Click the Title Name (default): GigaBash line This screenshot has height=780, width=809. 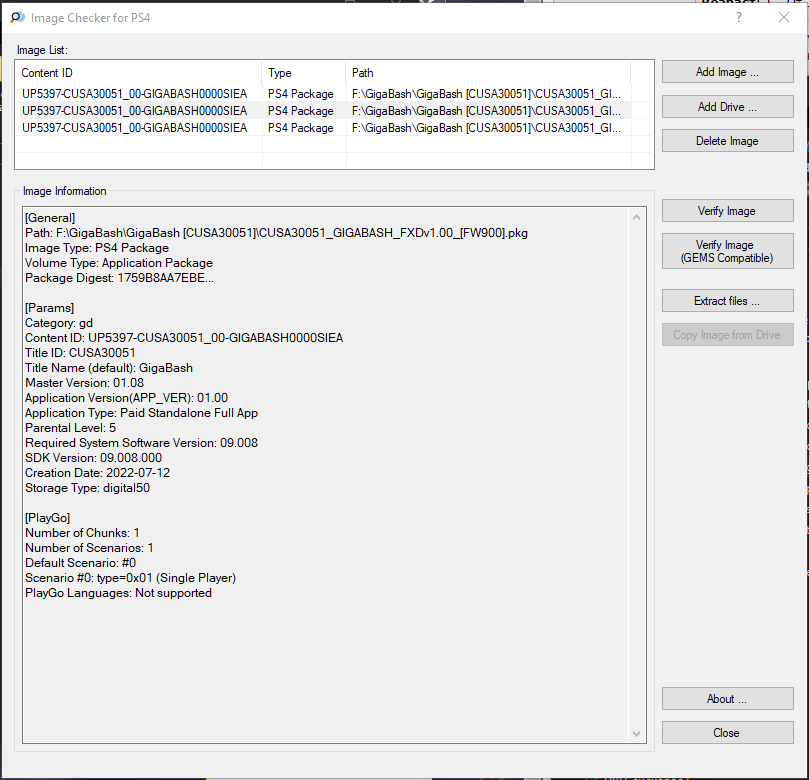[109, 368]
